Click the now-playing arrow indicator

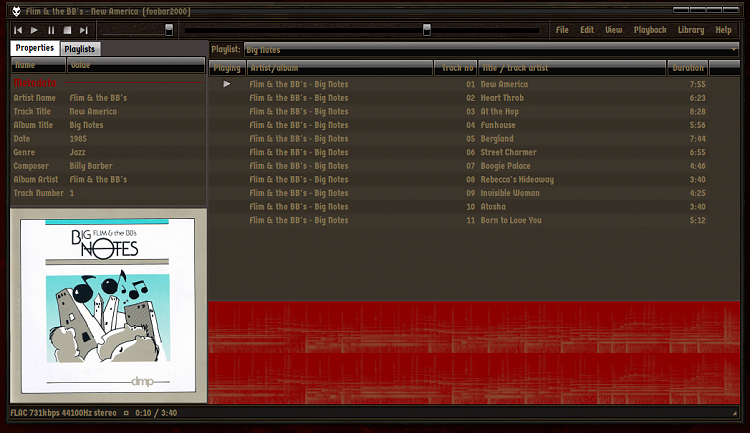coord(227,84)
